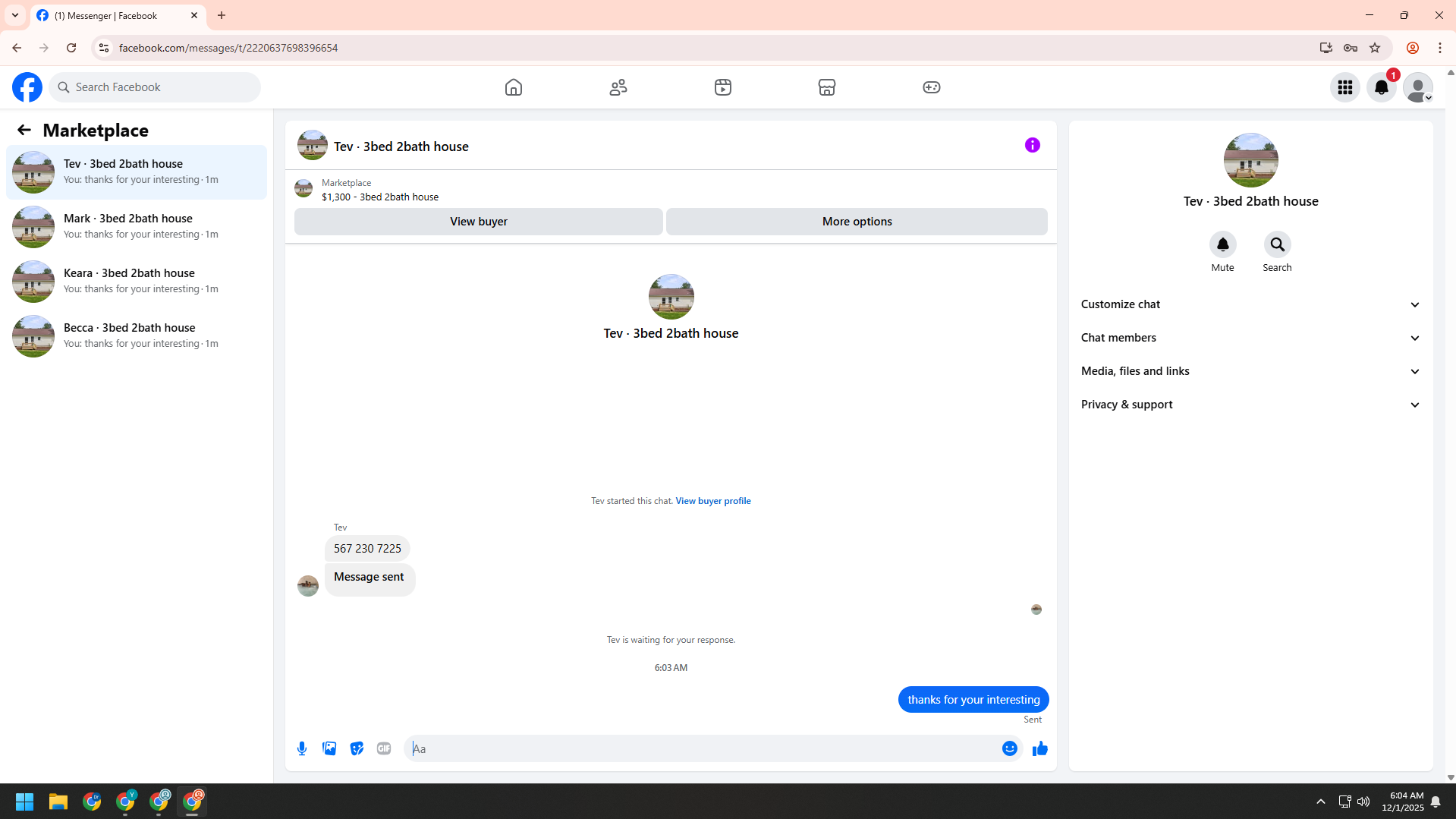
Task: Open the house listing thumbnail in right panel
Action: [1250, 160]
